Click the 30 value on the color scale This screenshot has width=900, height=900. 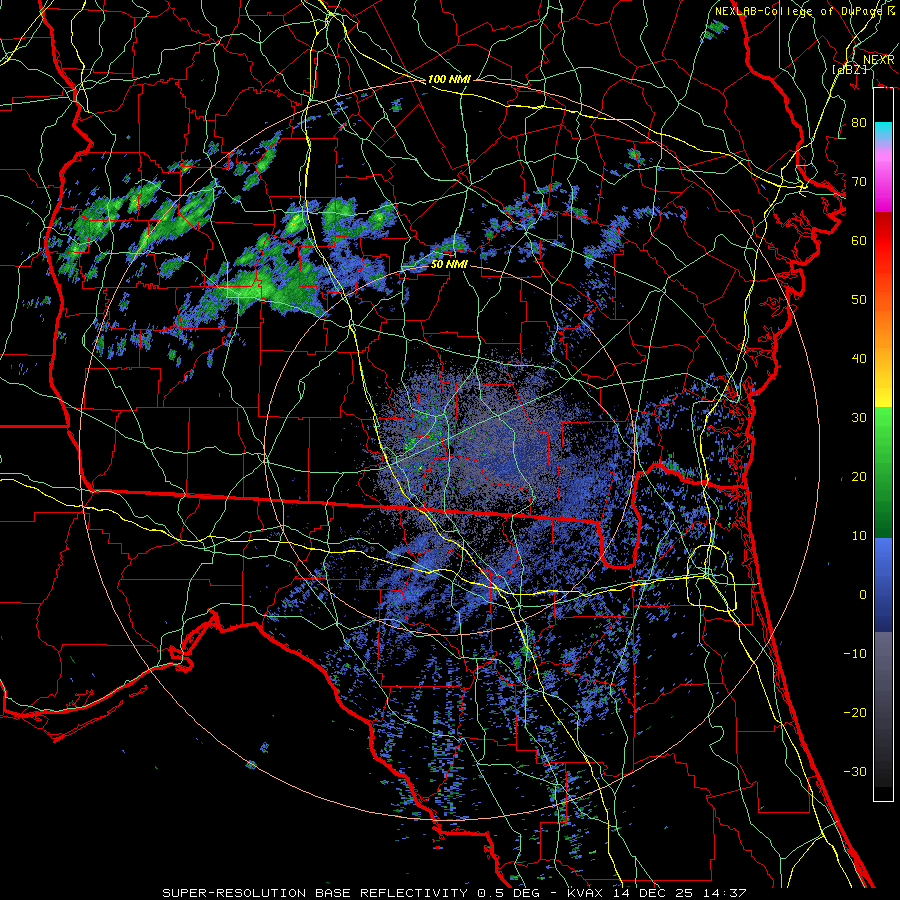(859, 418)
